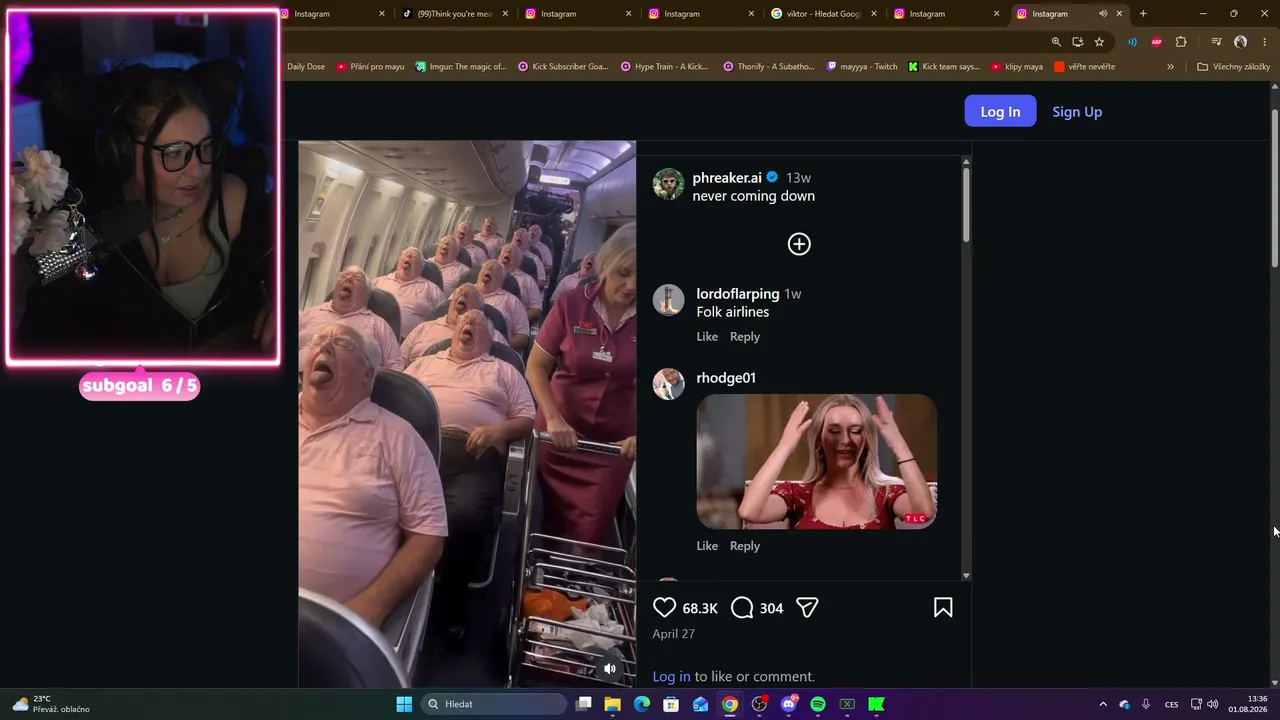The width and height of the screenshot is (1280, 720).
Task: Open the Kick team says bookmark
Action: [x=944, y=67]
